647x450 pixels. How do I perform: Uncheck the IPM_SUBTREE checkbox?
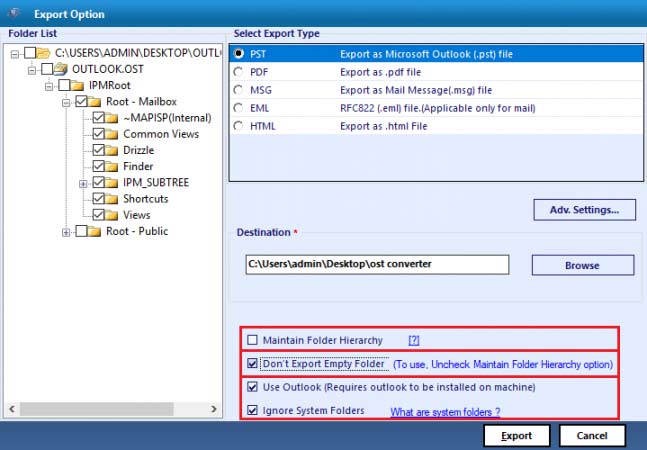click(98, 182)
